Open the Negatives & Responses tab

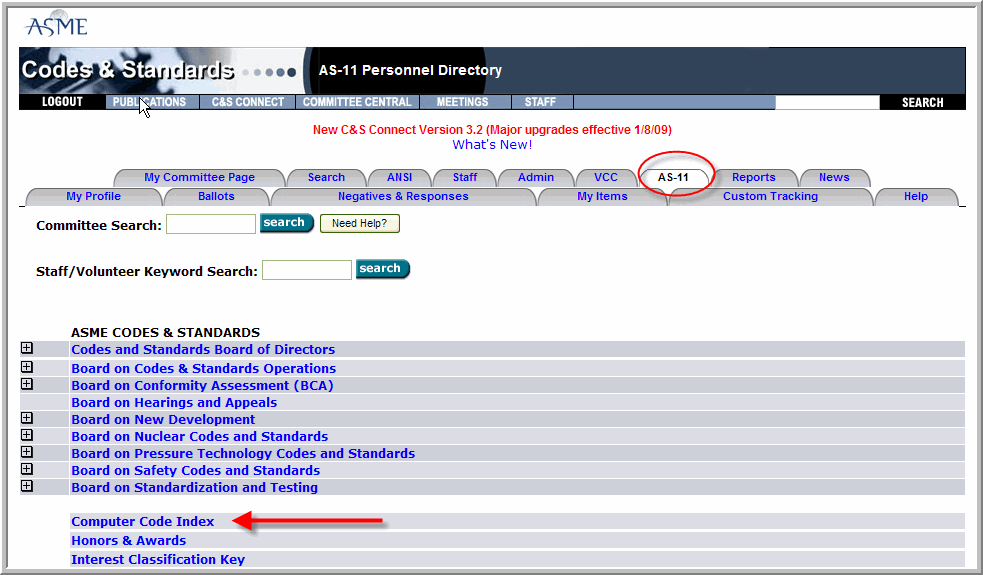403,196
